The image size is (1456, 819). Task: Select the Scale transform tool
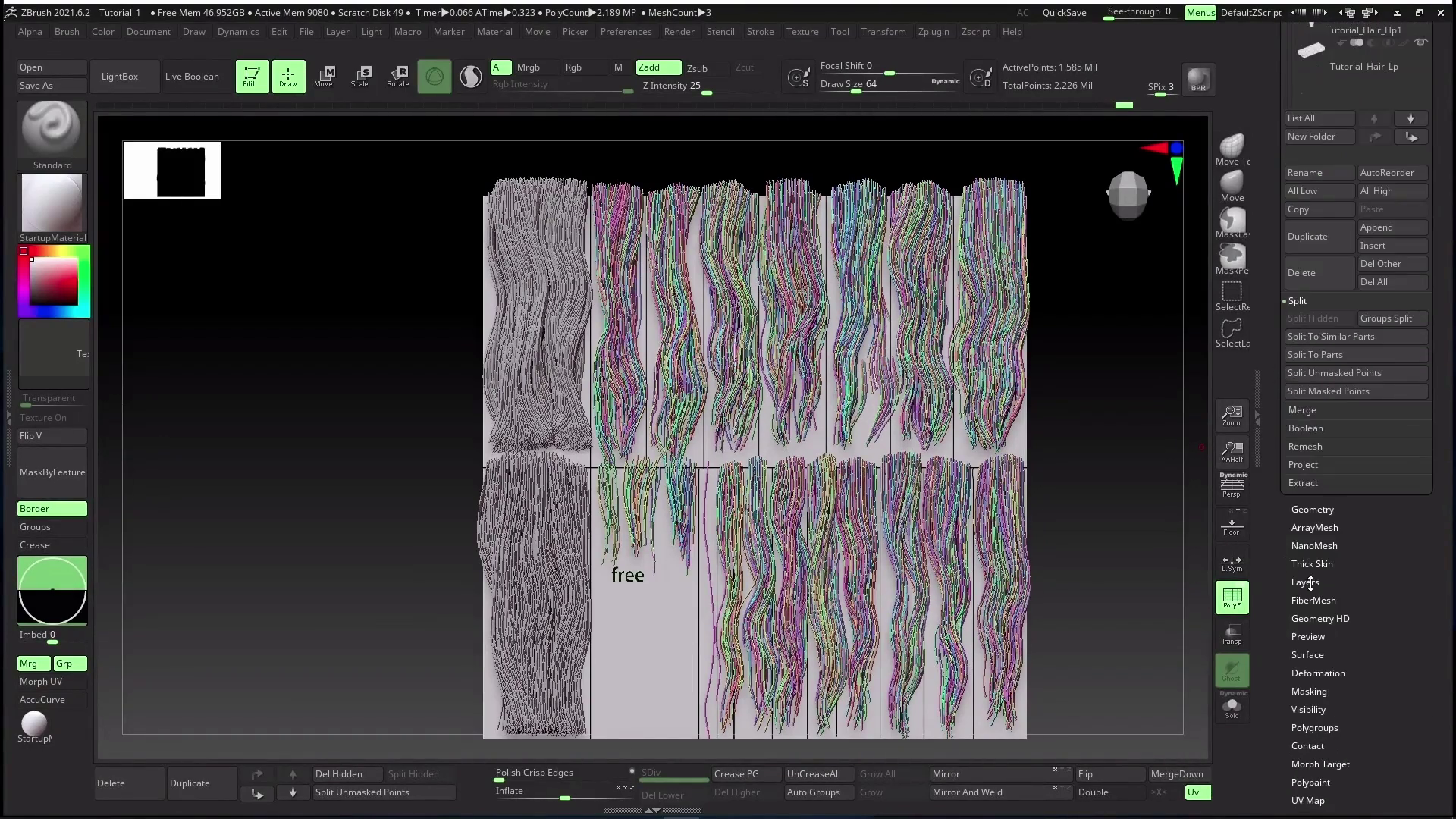(361, 77)
